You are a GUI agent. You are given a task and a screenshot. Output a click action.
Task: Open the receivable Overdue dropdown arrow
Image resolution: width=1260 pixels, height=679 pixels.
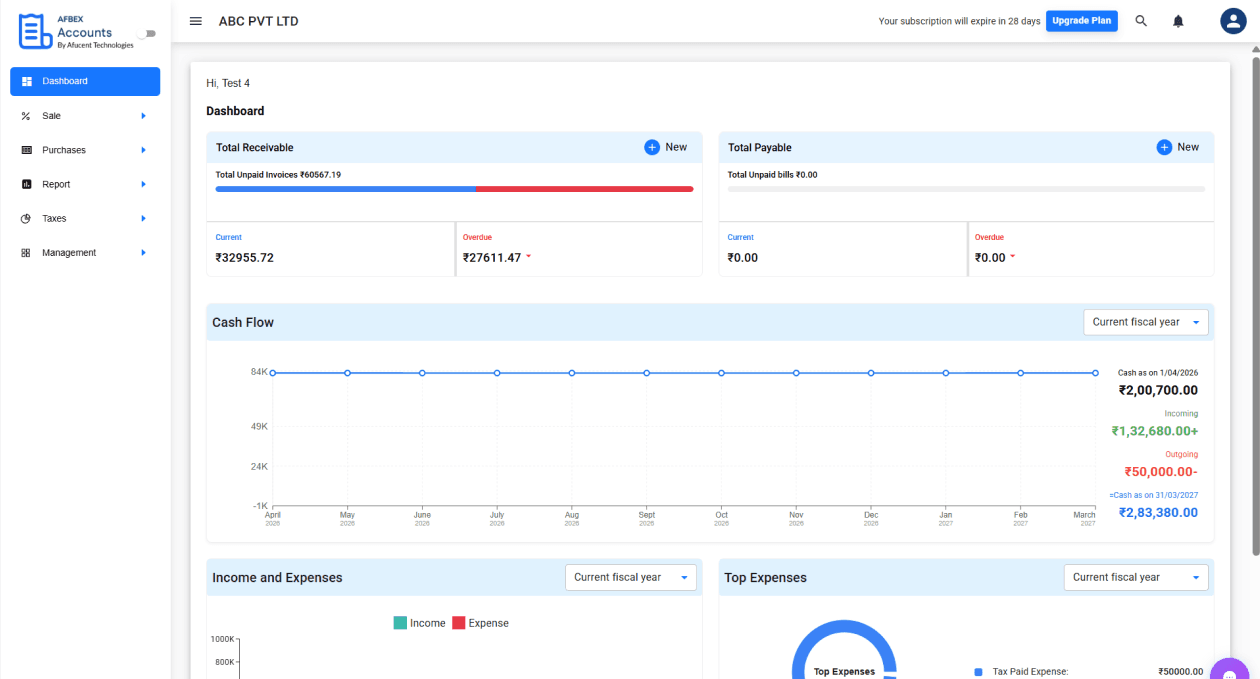pos(528,257)
